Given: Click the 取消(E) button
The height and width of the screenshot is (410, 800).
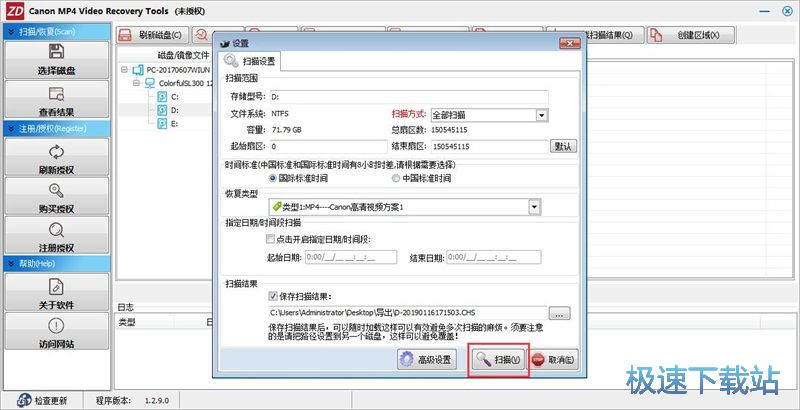Looking at the screenshot, I should (x=555, y=360).
